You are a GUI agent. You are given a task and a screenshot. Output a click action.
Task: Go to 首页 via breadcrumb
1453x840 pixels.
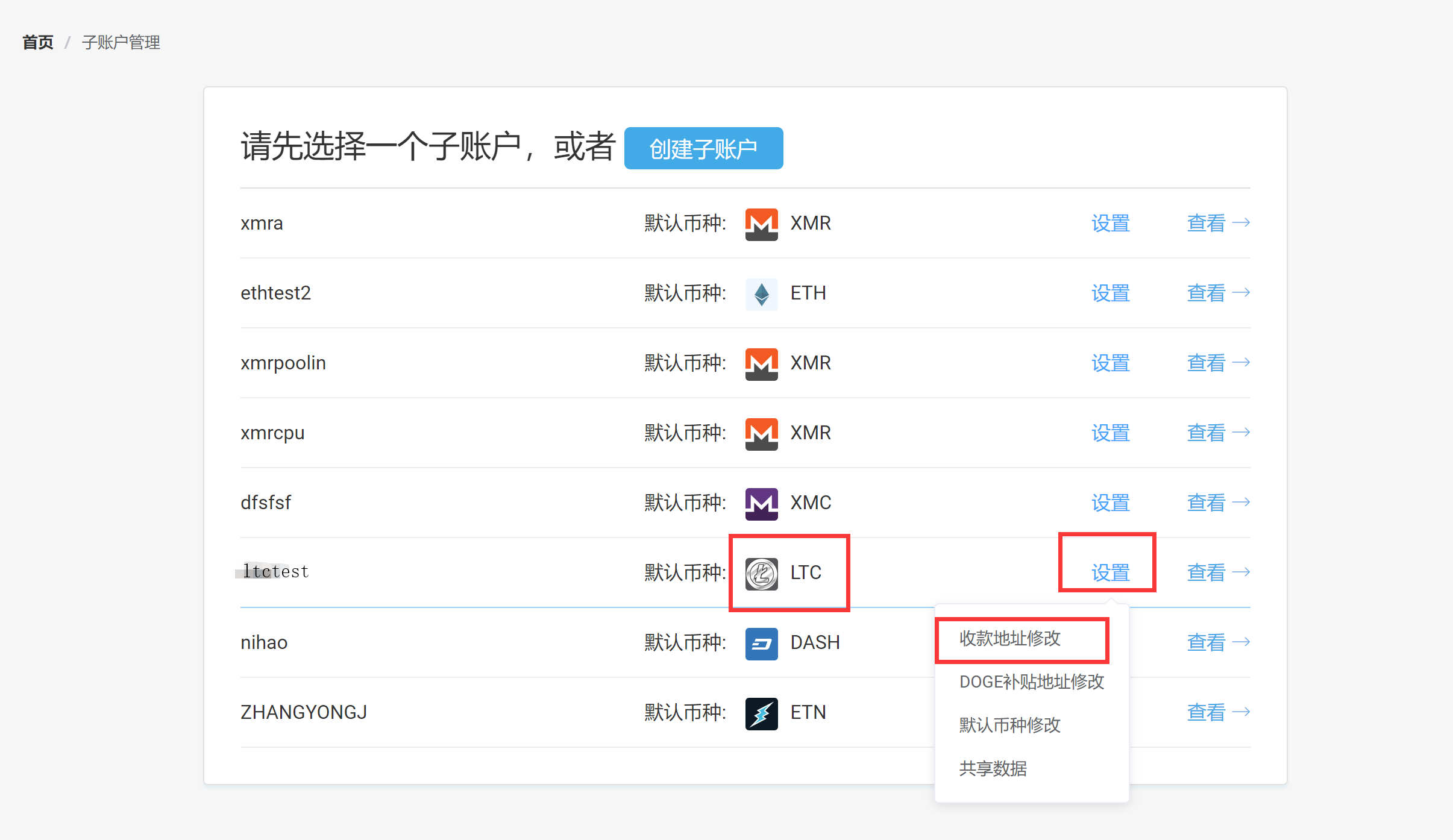click(38, 43)
